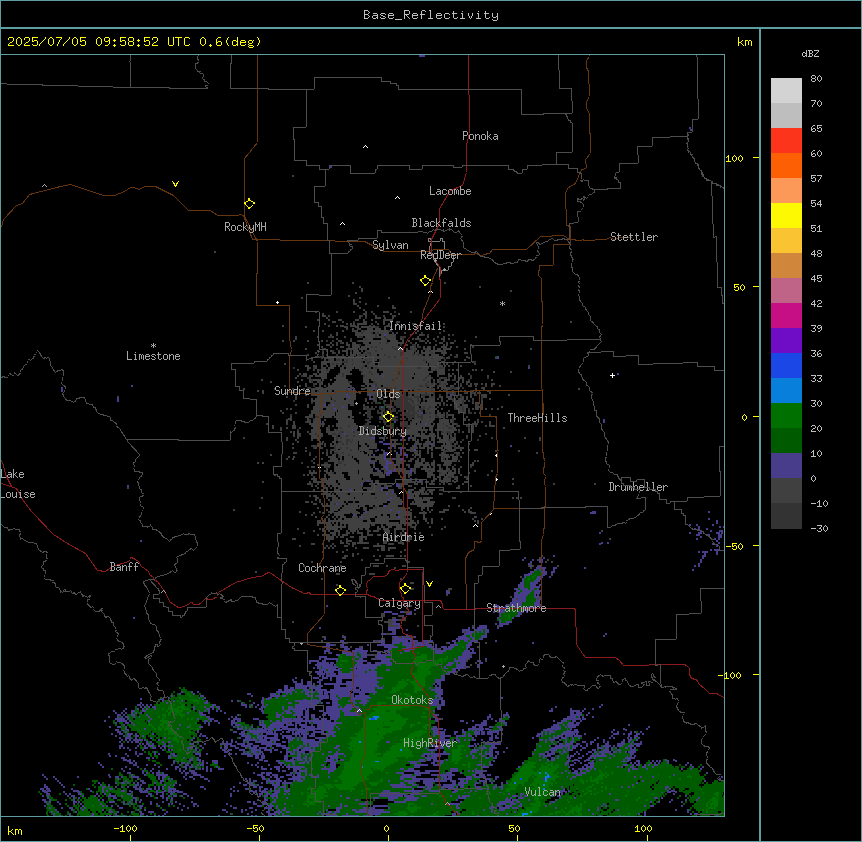
Task: Click the magenta swatch below 42 dBZ
Action: pos(786,315)
